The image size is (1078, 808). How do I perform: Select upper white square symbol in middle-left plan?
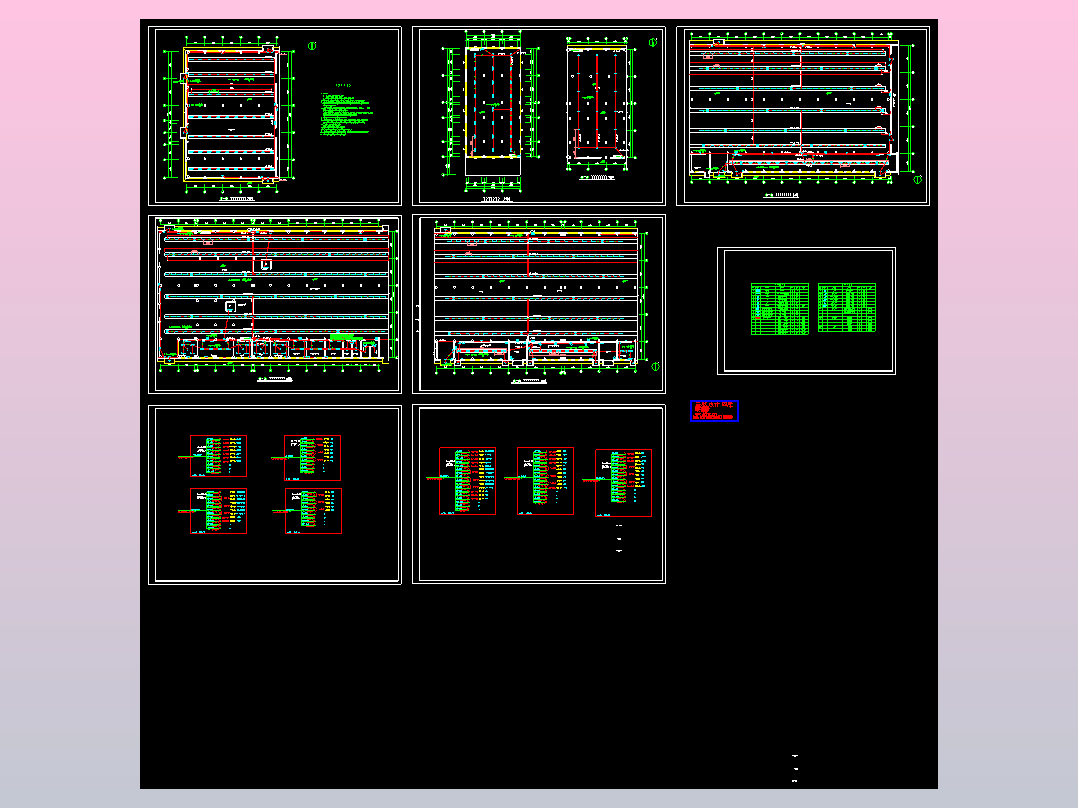point(266,265)
